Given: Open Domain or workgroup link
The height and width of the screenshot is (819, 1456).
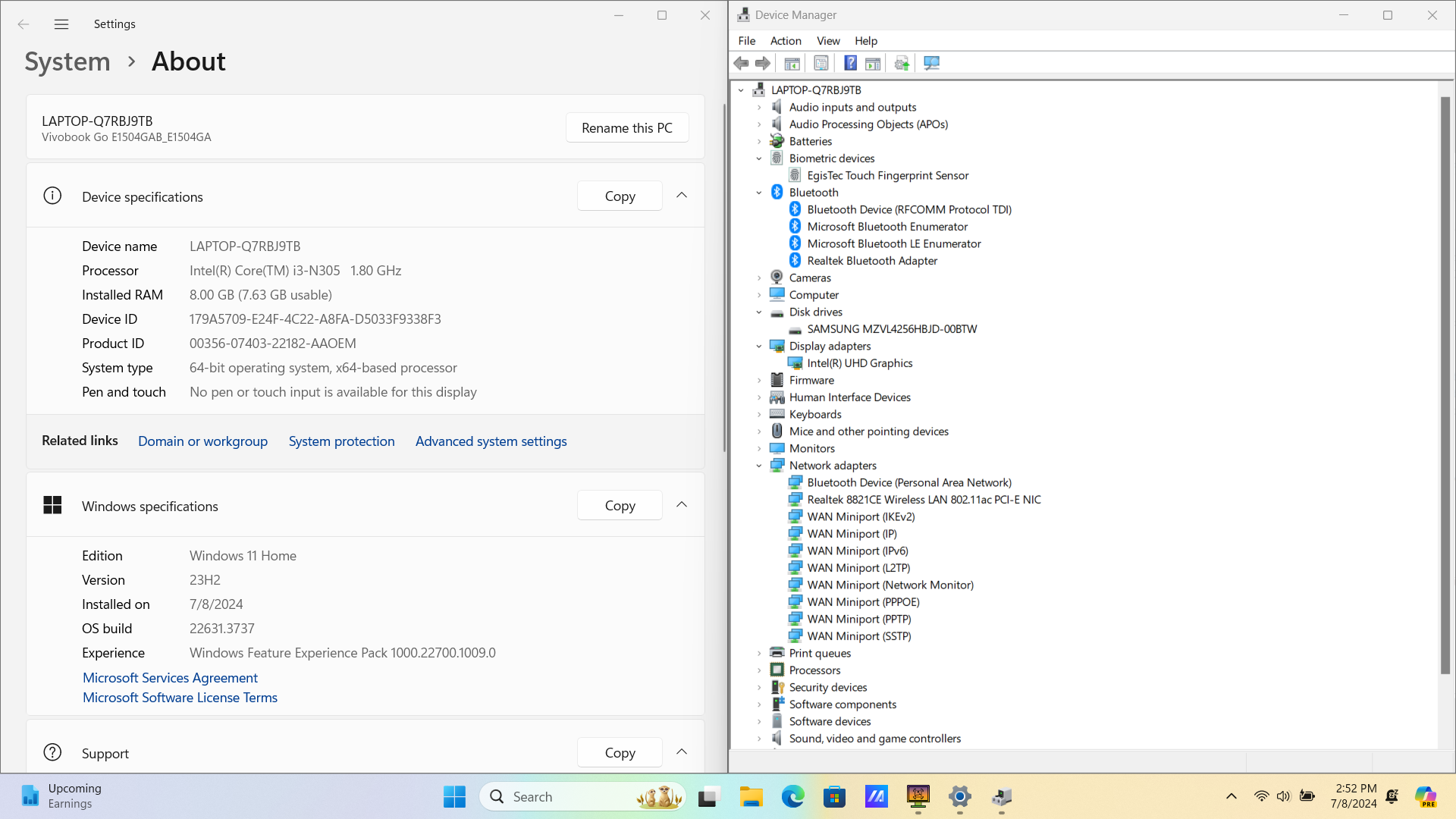Looking at the screenshot, I should tap(202, 441).
